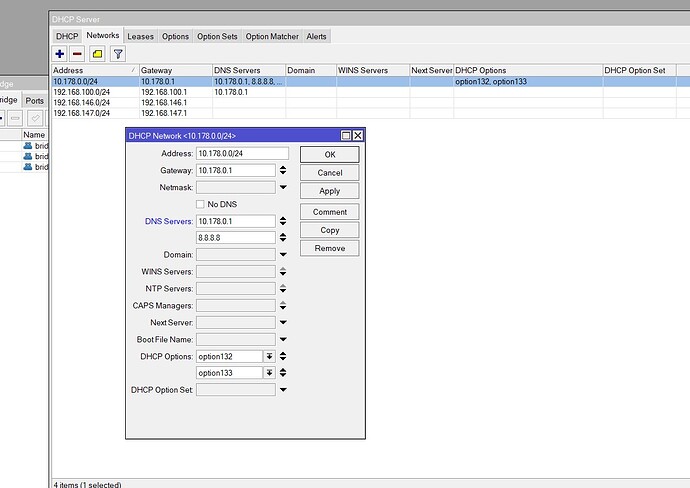Click the red minus Remove icon

tap(79, 54)
